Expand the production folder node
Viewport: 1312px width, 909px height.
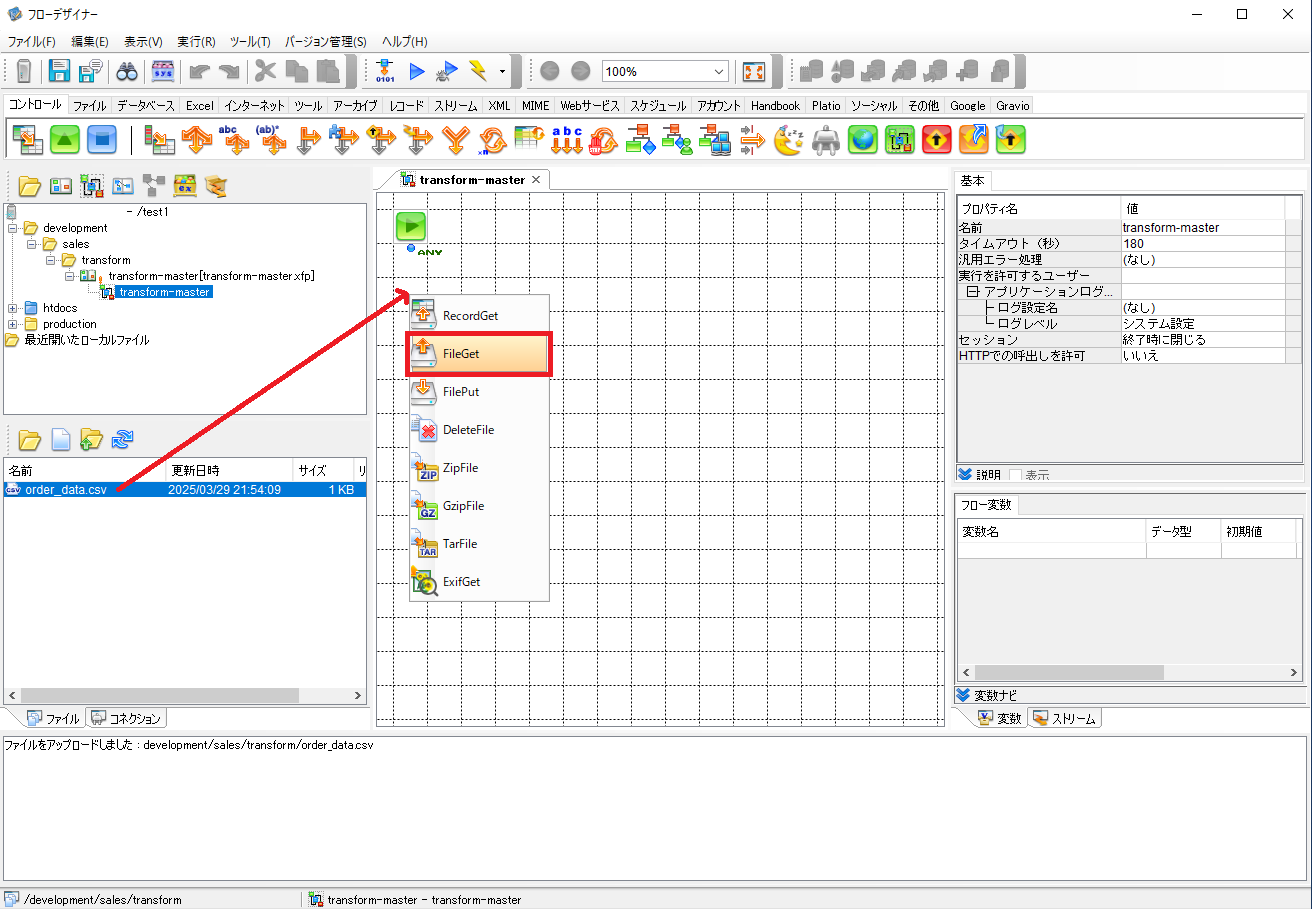(x=13, y=324)
